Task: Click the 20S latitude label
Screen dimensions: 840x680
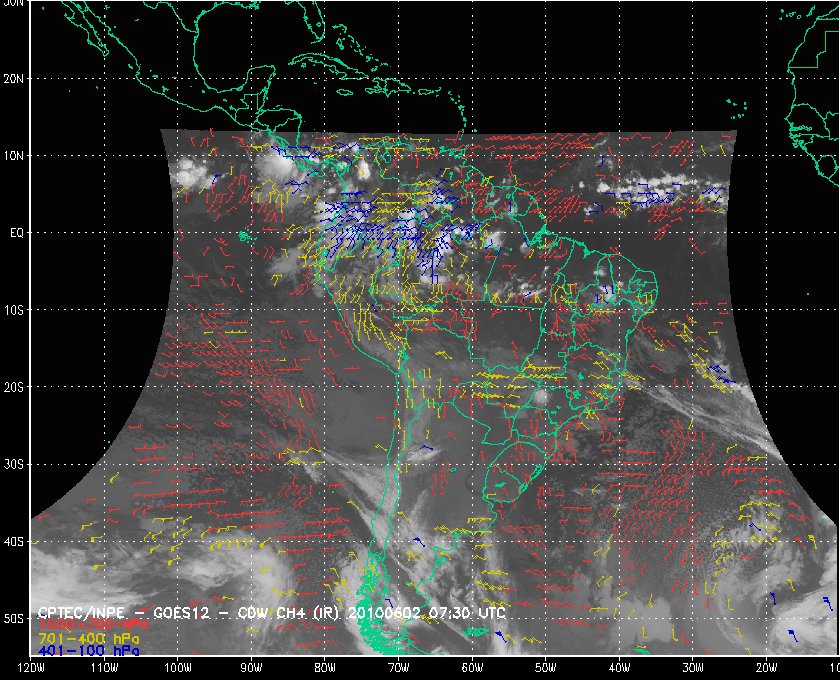Action: [x=13, y=387]
